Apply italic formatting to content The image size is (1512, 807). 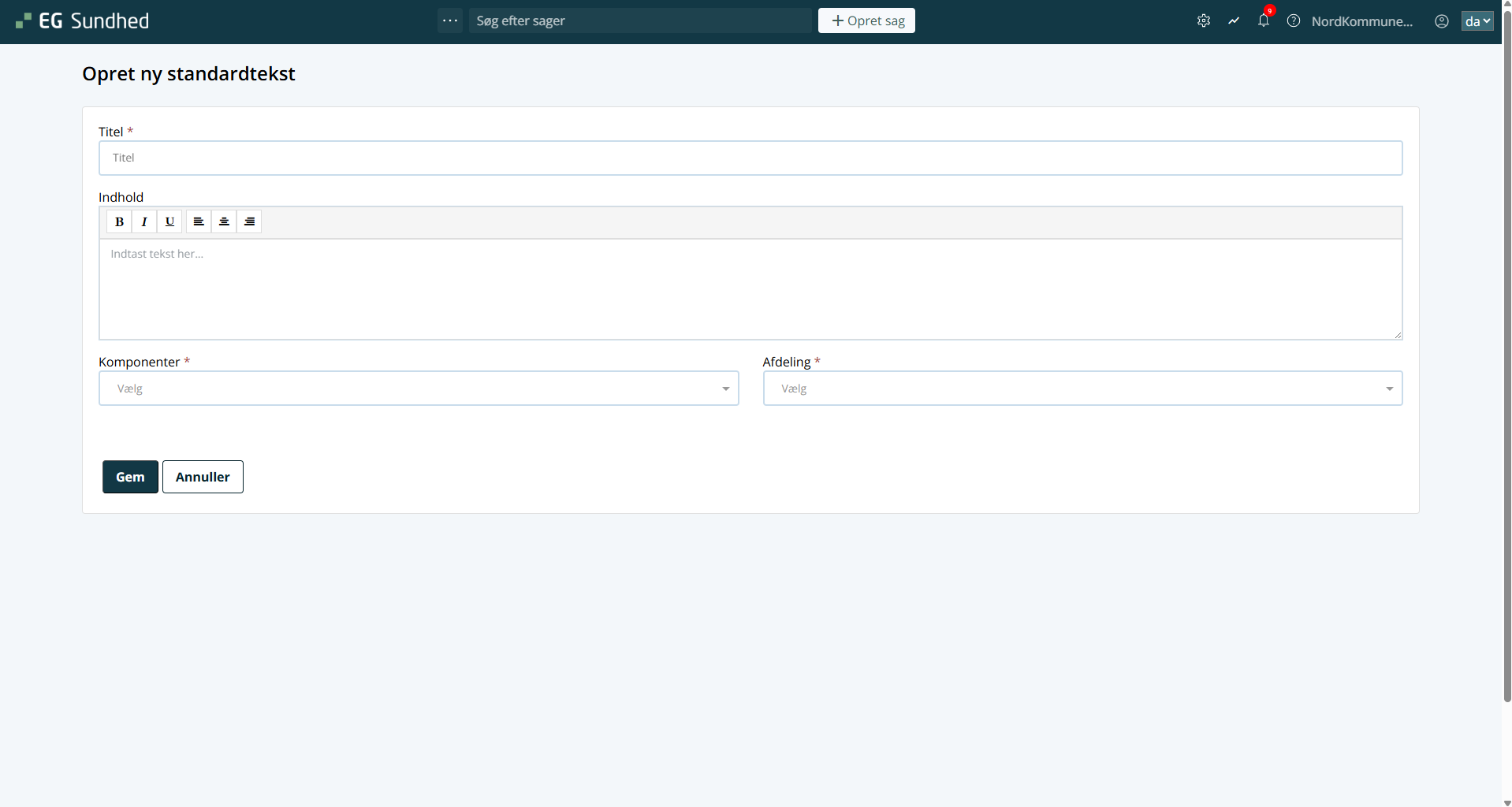click(144, 222)
